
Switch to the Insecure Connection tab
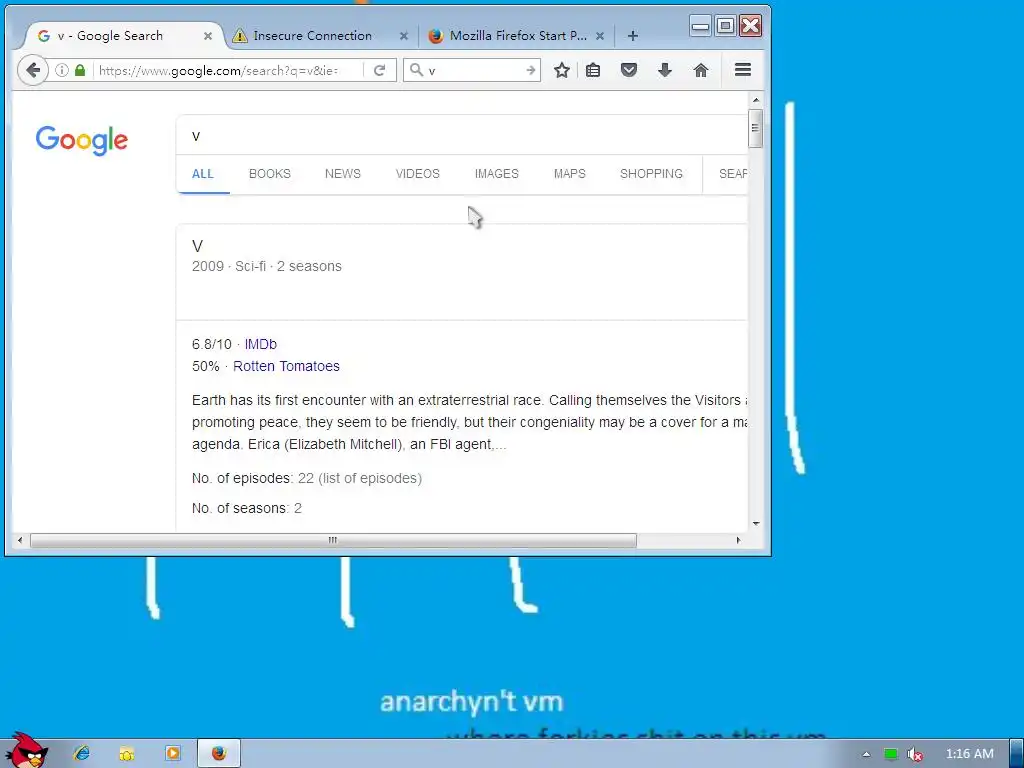[313, 36]
